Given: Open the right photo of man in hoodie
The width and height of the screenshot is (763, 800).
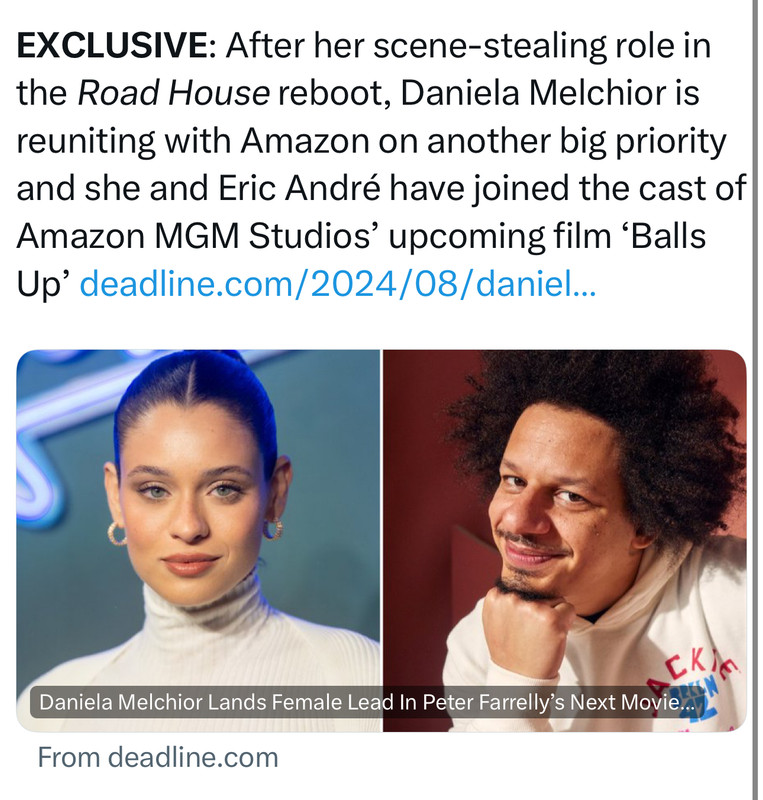Looking at the screenshot, I should (x=565, y=540).
